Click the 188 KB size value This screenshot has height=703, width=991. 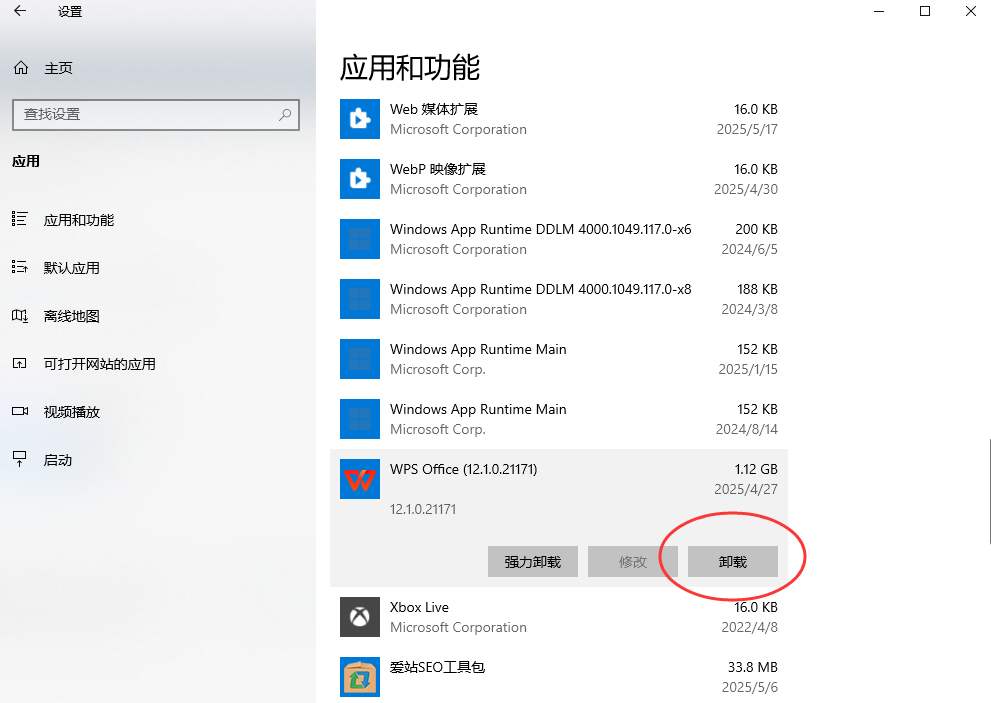point(757,289)
